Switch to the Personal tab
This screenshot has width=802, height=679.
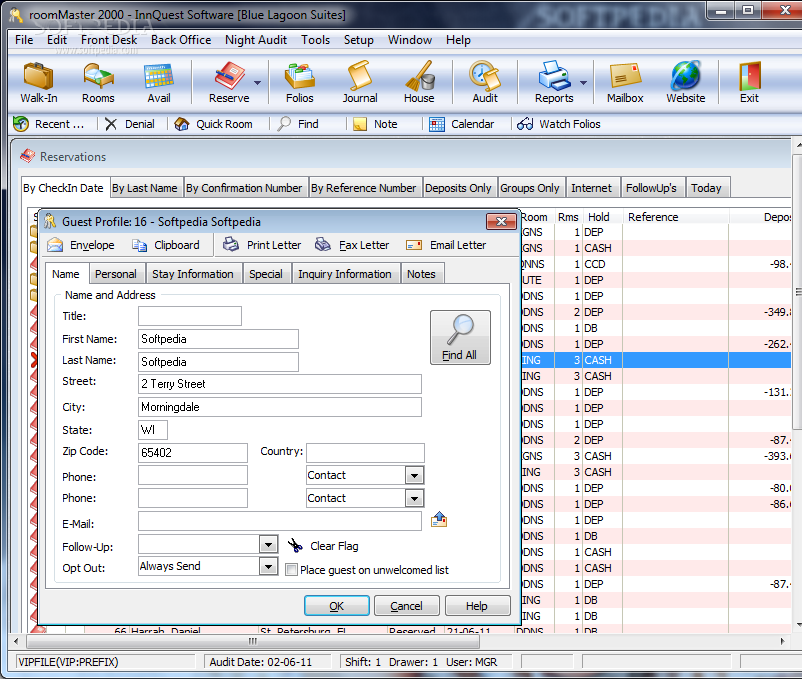click(x=116, y=274)
